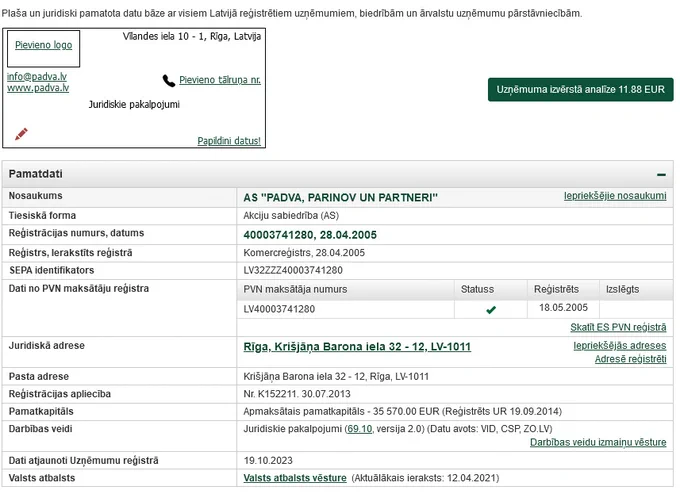Click the Pamatdati section header
Image resolution: width=680 pixels, height=494 pixels.
pyautogui.click(x=337, y=174)
